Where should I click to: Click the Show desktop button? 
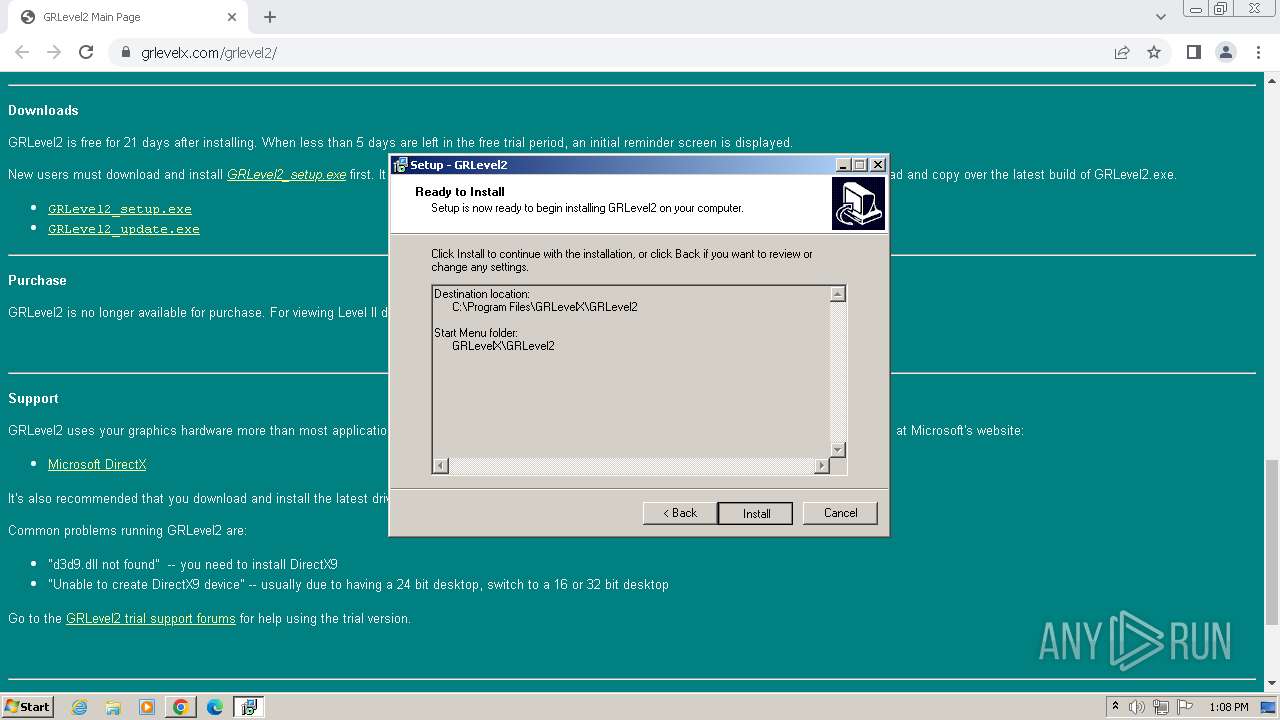point(1269,707)
